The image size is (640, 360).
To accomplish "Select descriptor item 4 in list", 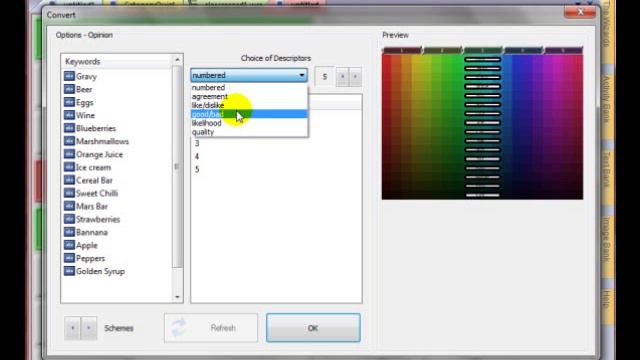I will (x=197, y=156).
